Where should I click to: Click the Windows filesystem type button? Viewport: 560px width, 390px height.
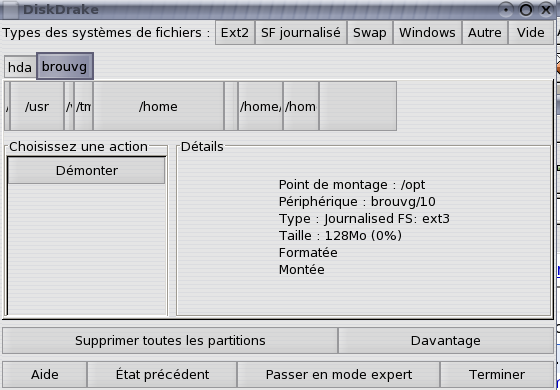click(427, 33)
